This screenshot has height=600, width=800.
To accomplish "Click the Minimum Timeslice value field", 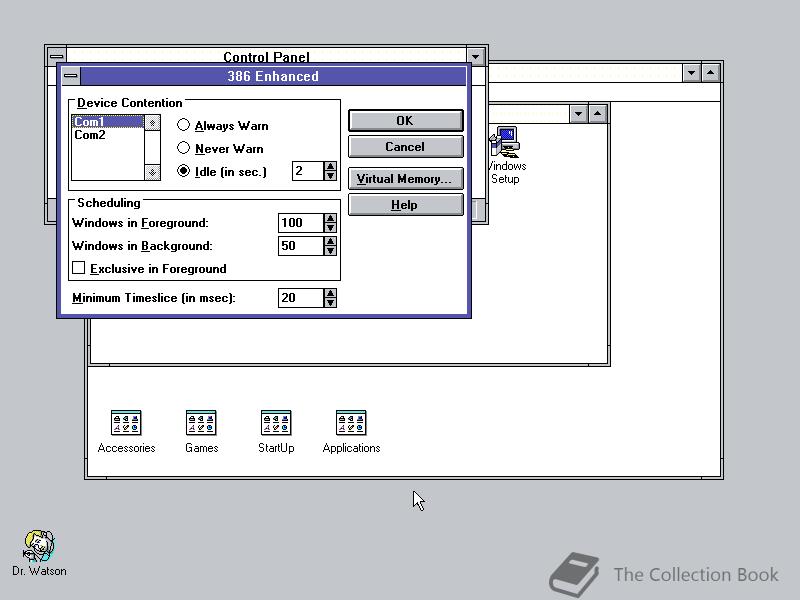I will point(301,298).
